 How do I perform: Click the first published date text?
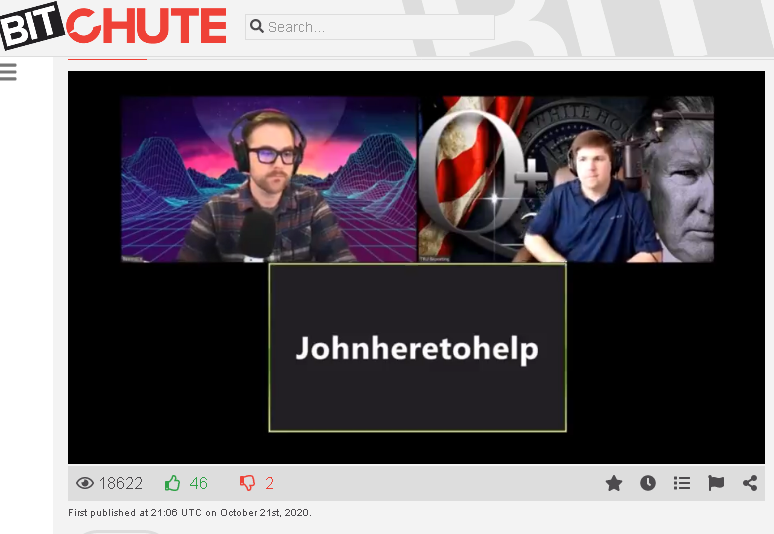point(190,513)
